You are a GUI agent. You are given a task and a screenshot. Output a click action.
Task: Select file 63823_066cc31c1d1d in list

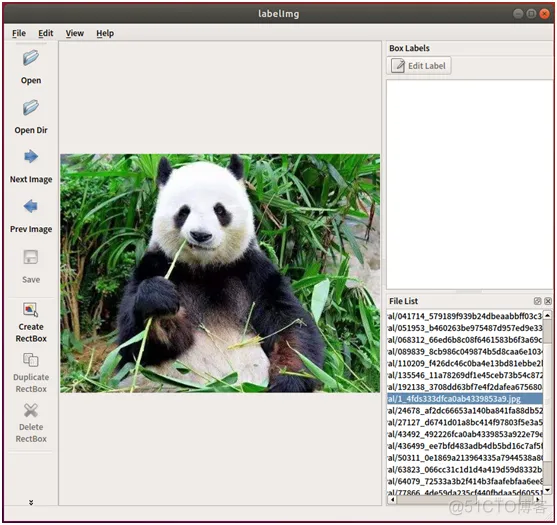click(465, 470)
